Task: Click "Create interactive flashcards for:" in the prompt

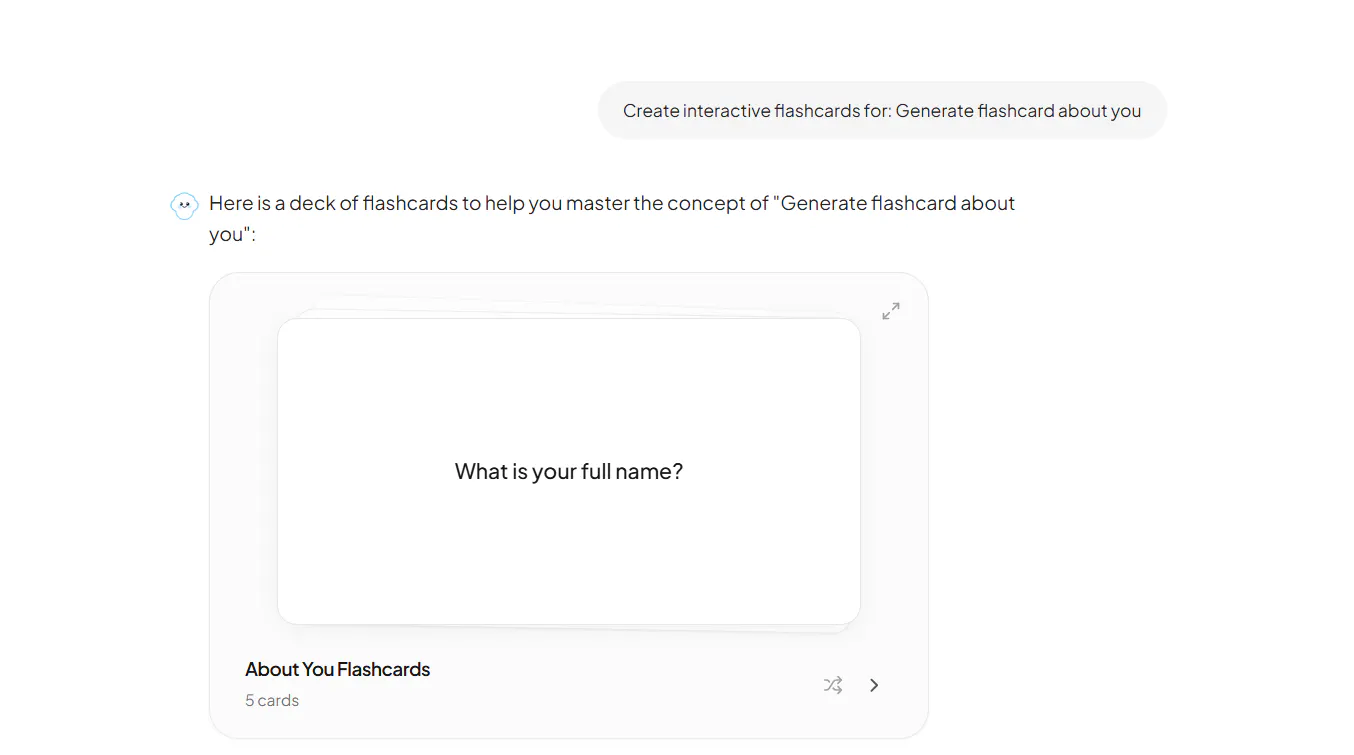Action: click(757, 110)
